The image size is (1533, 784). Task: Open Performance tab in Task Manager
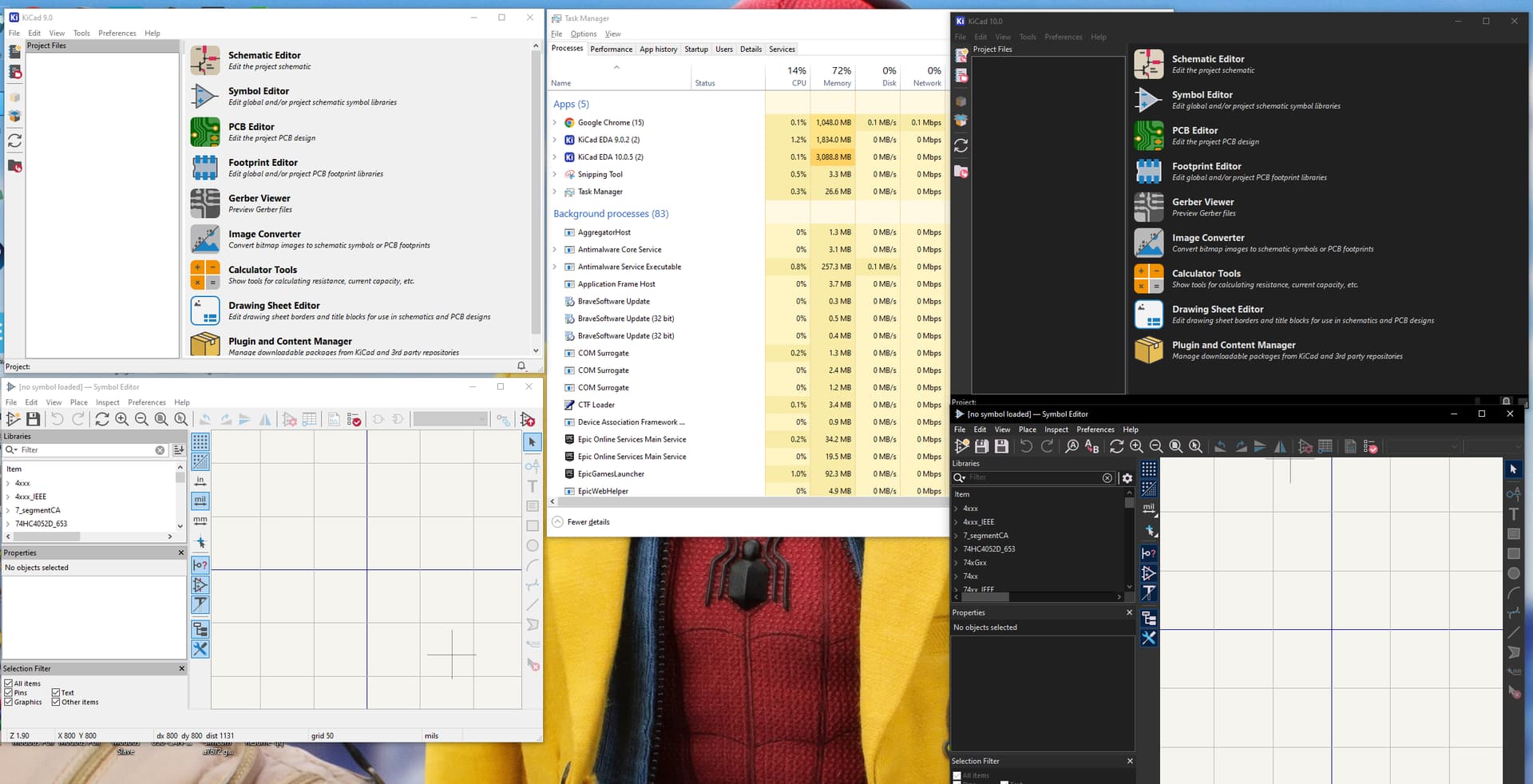point(612,49)
